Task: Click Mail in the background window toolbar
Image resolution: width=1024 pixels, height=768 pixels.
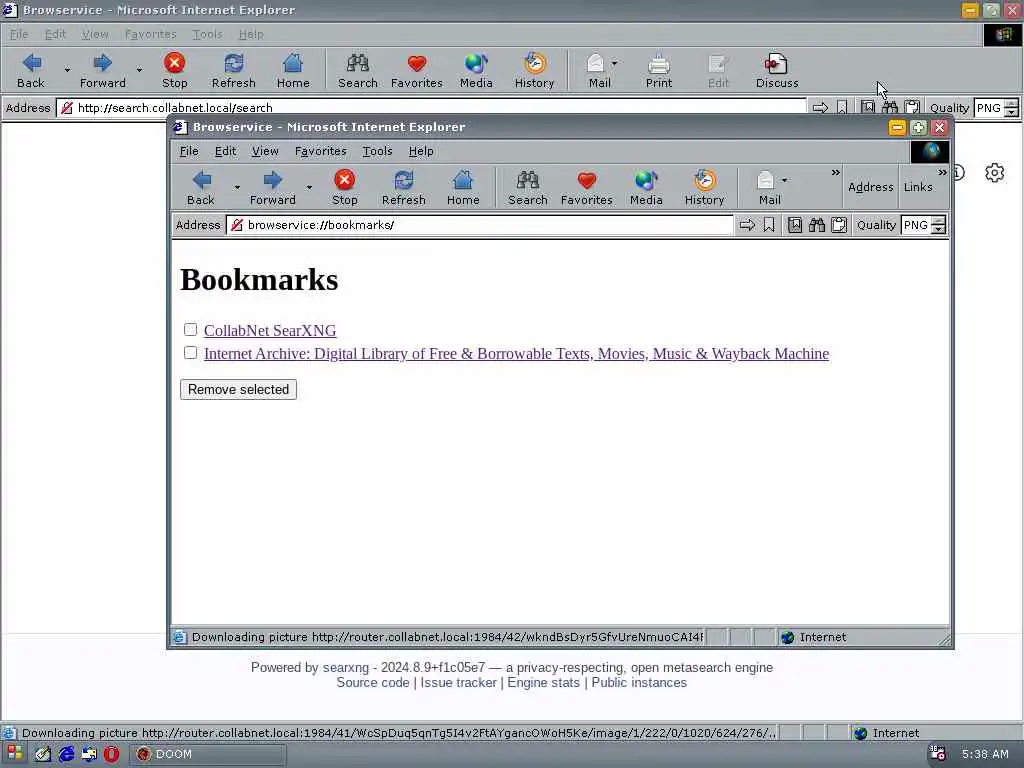Action: pyautogui.click(x=599, y=71)
